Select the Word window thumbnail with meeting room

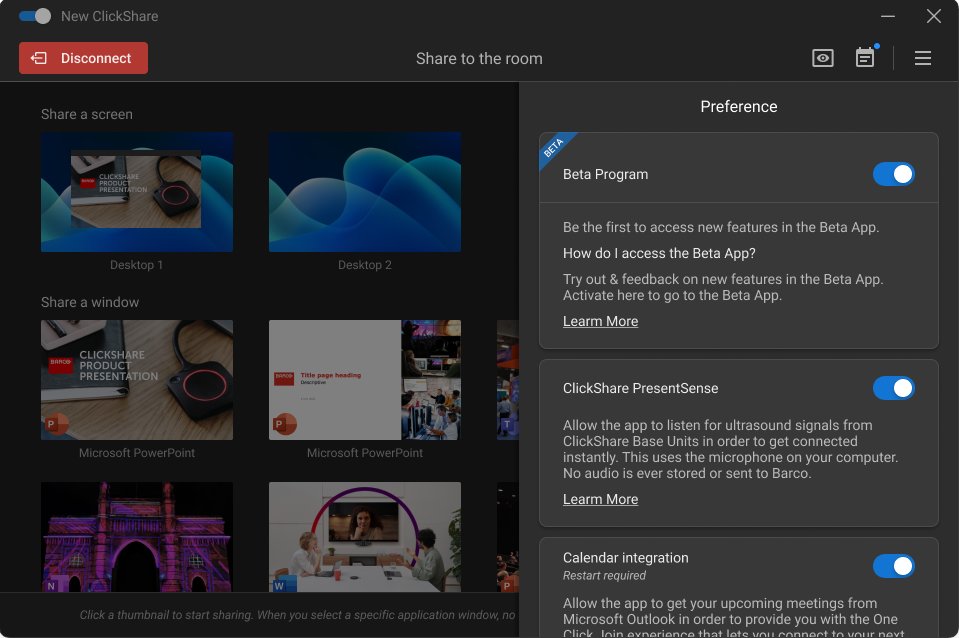tap(365, 537)
